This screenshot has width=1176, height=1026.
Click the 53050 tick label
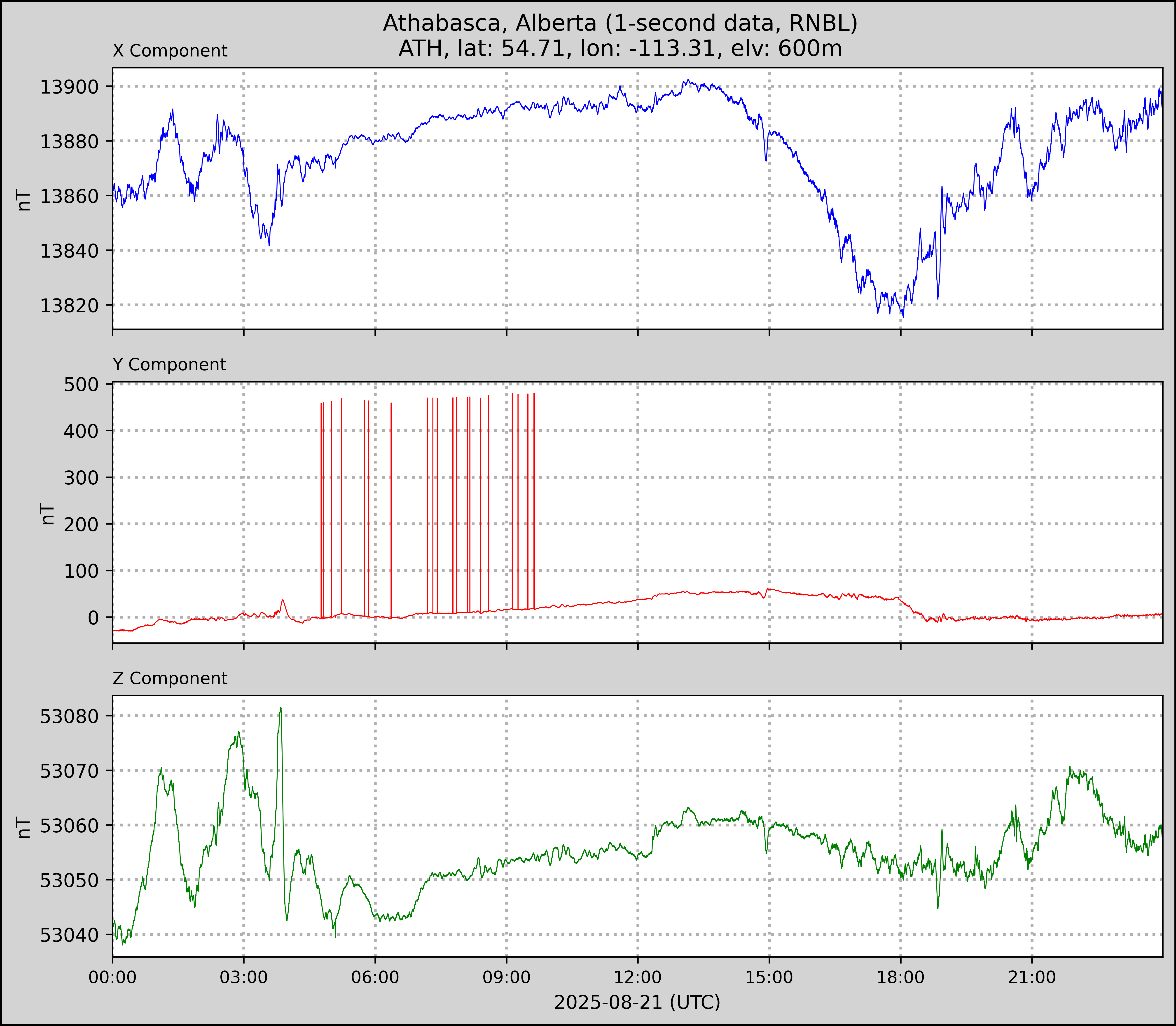69,880
